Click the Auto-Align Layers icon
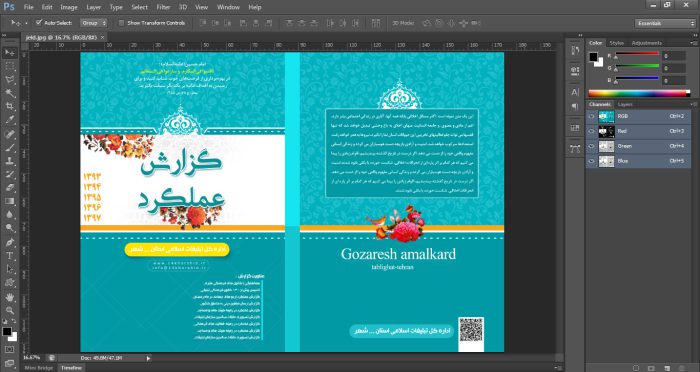Viewport: 700px width, 372px height. click(x=376, y=23)
